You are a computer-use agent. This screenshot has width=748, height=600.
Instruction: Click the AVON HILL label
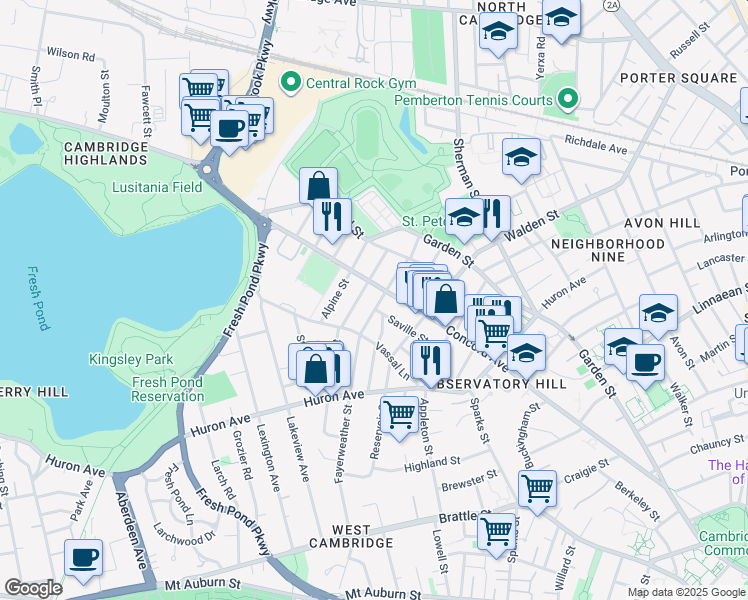[x=662, y=223]
